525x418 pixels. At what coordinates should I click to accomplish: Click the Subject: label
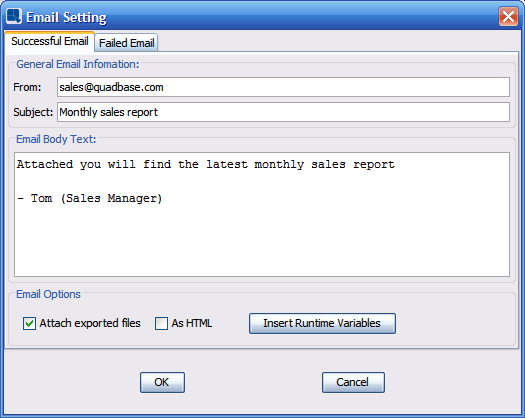(x=33, y=112)
